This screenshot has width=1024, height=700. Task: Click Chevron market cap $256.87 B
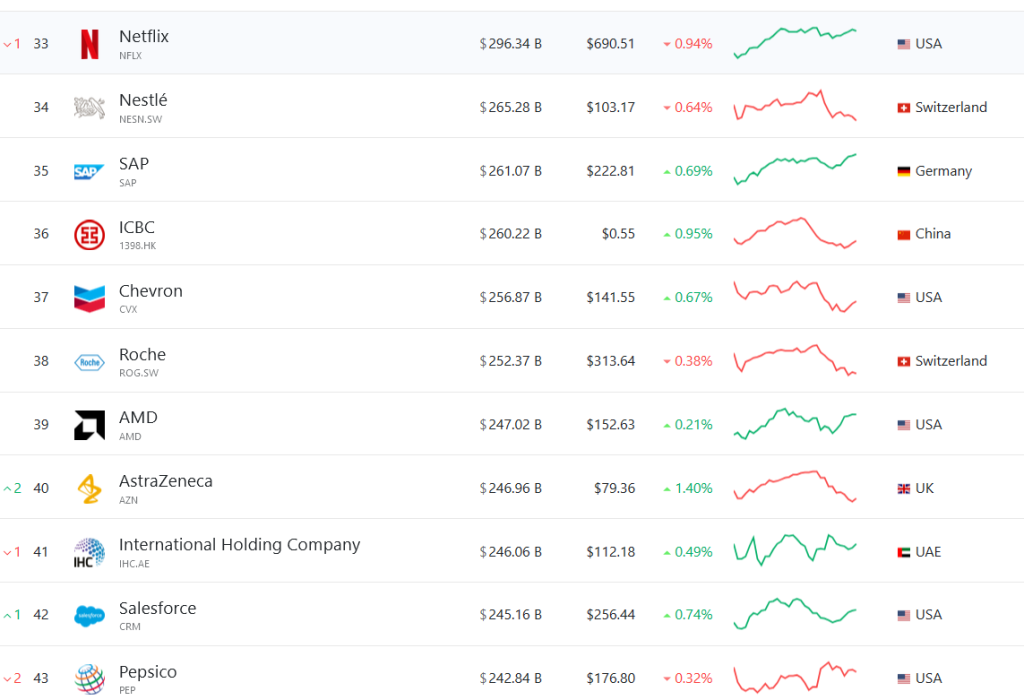(511, 298)
